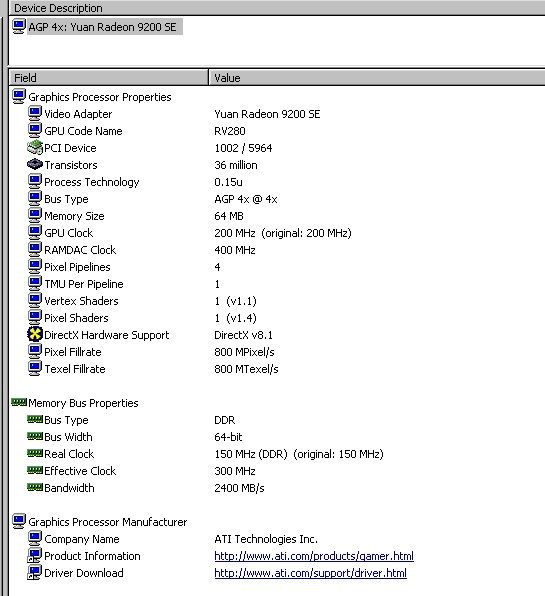This screenshot has height=596, width=545.
Task: Click the ATI Technologies Inc. value
Action: coord(266,539)
